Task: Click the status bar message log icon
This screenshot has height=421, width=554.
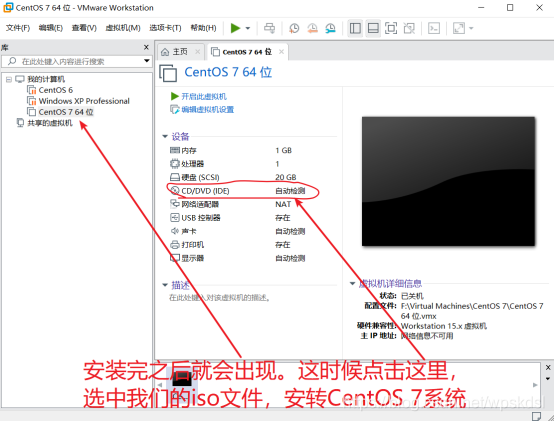Action: (537, 416)
